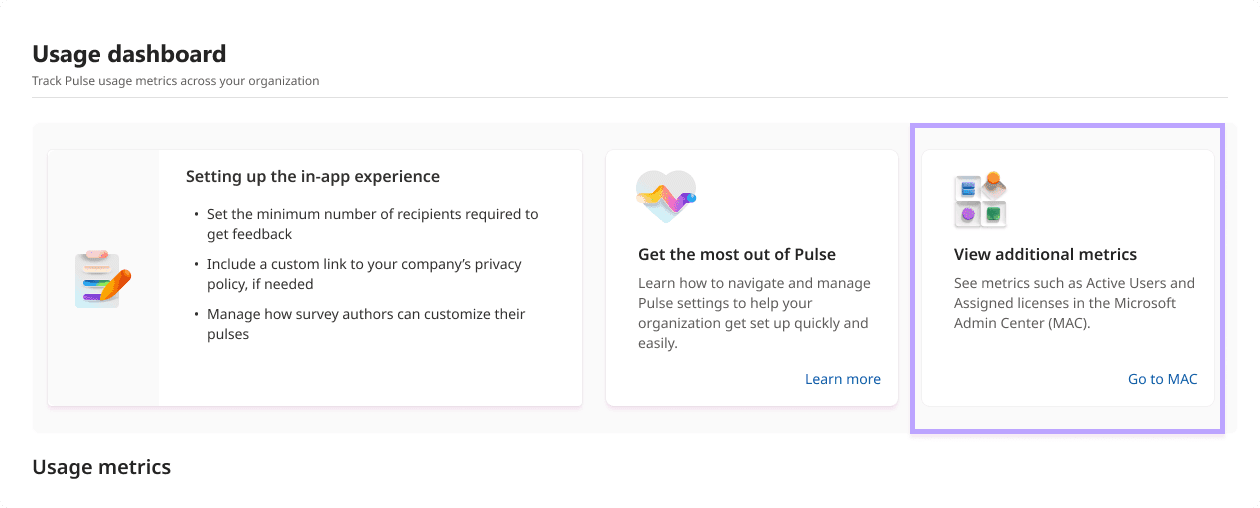1260x508 pixels.
Task: Click the Pulse heart logo icon
Action: 666,196
